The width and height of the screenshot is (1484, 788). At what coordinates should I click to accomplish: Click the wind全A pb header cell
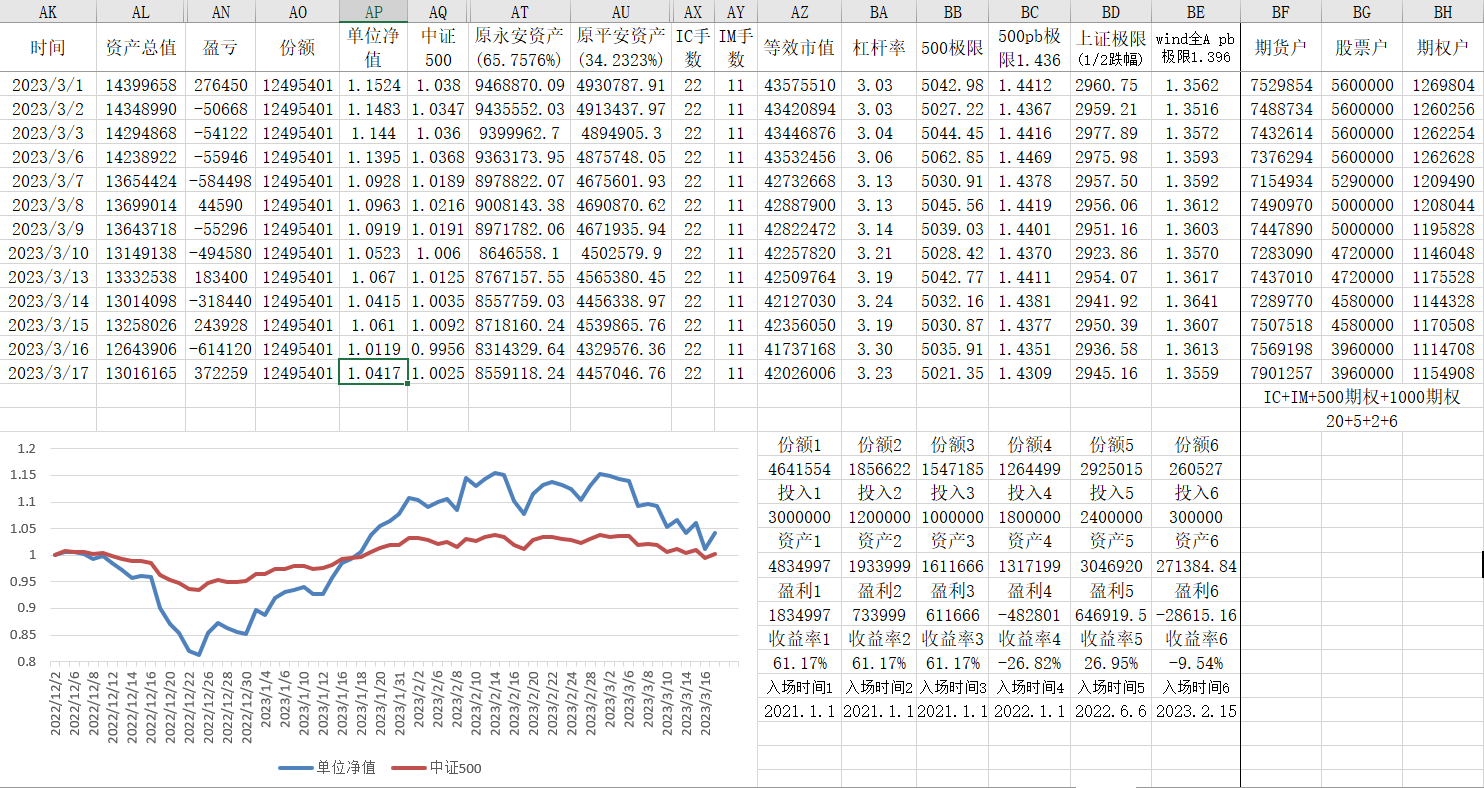(x=1196, y=48)
